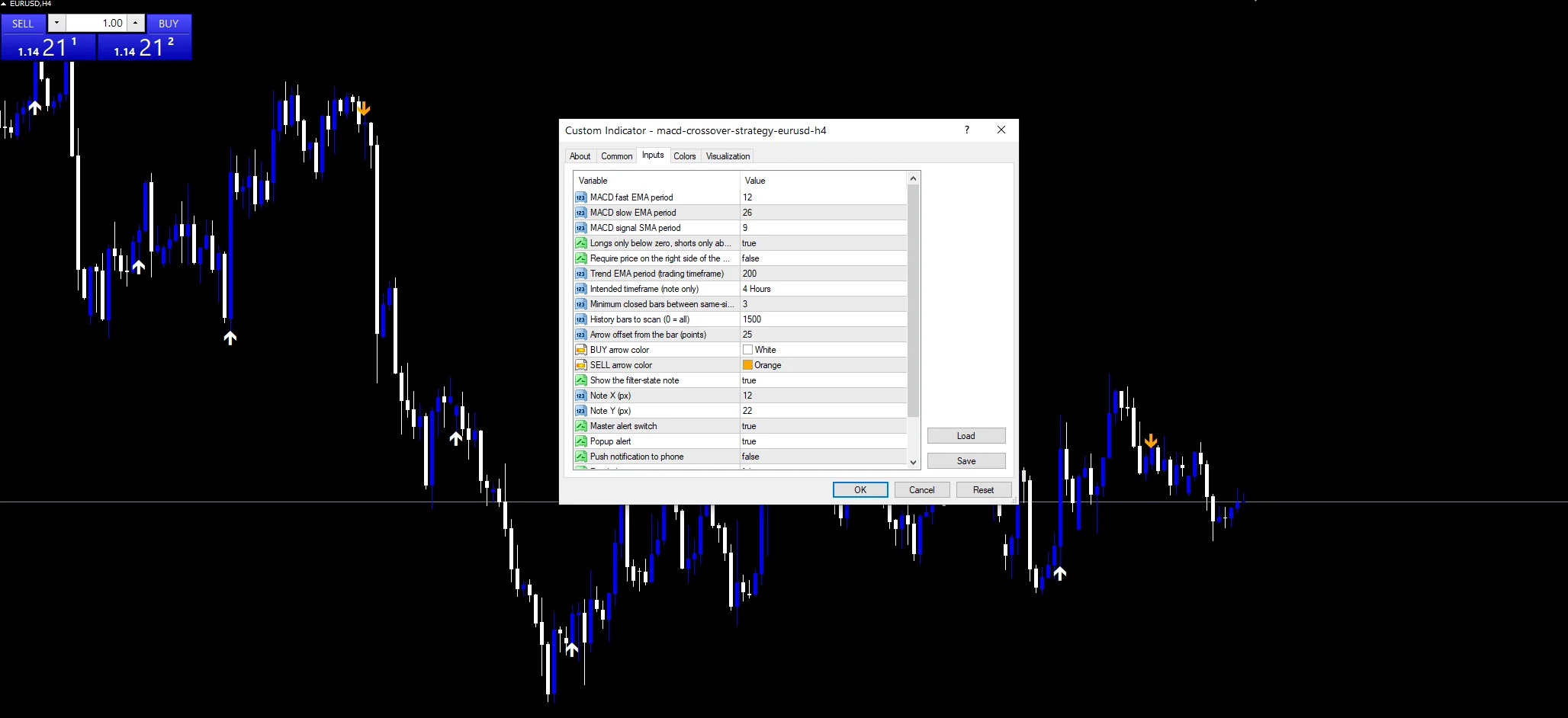Click the MACD slow EMA period row icon
Screen dimensions: 1568x718
tap(581, 213)
